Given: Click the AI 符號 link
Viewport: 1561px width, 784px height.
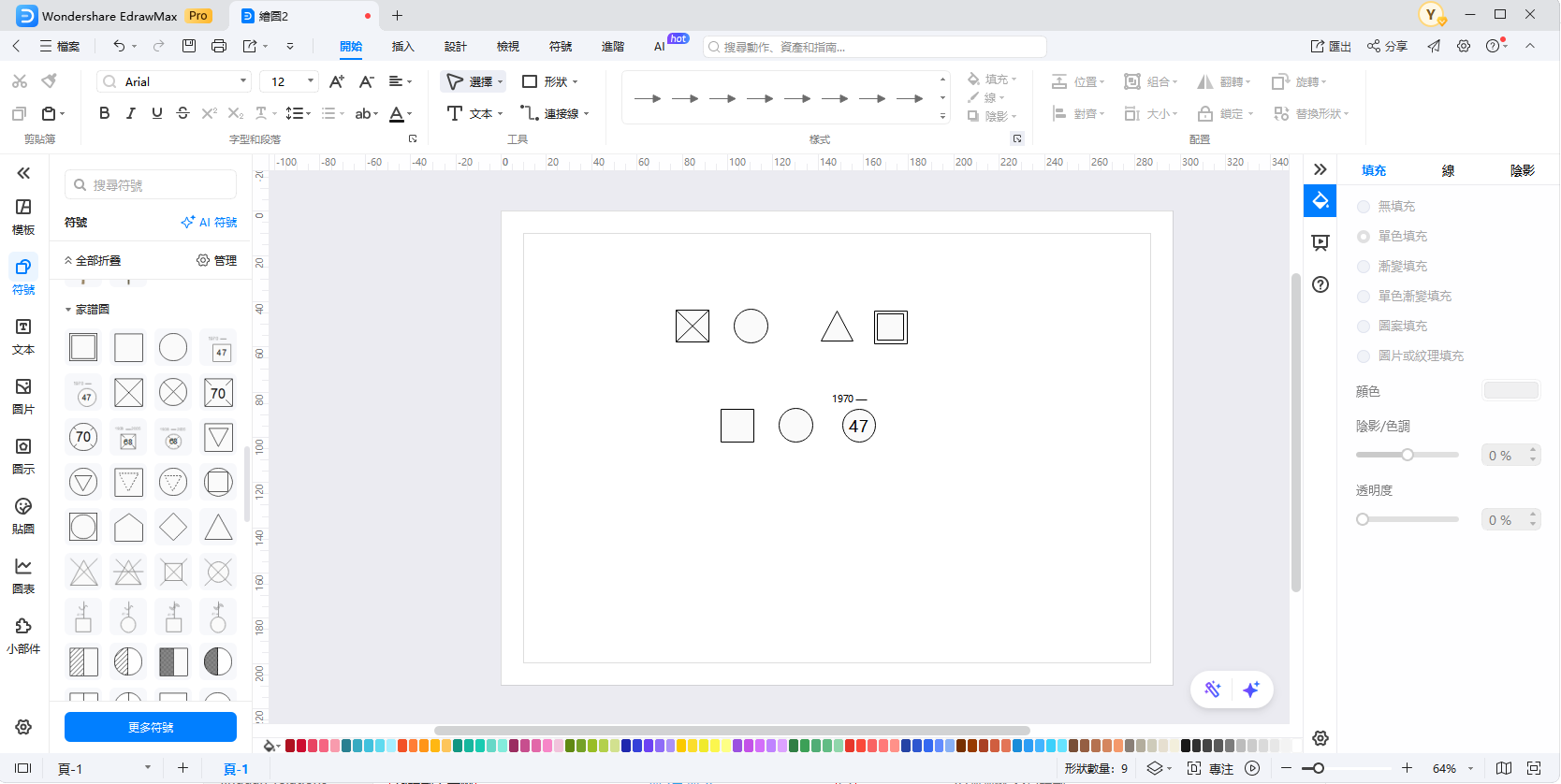Looking at the screenshot, I should tap(209, 223).
